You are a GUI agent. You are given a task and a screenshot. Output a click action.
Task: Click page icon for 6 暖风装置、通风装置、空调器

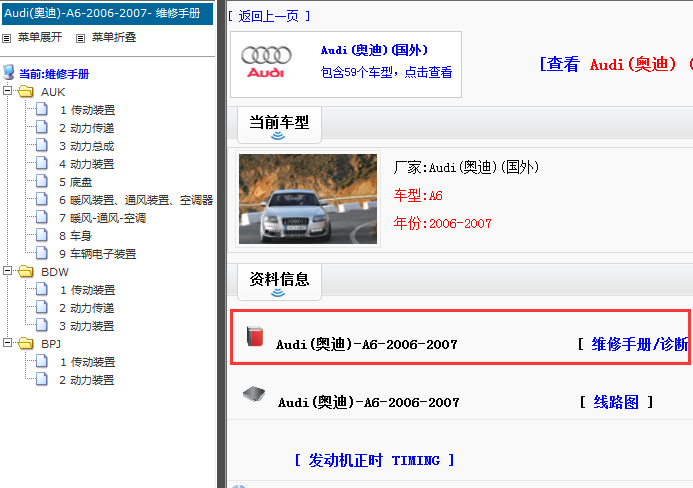click(42, 199)
